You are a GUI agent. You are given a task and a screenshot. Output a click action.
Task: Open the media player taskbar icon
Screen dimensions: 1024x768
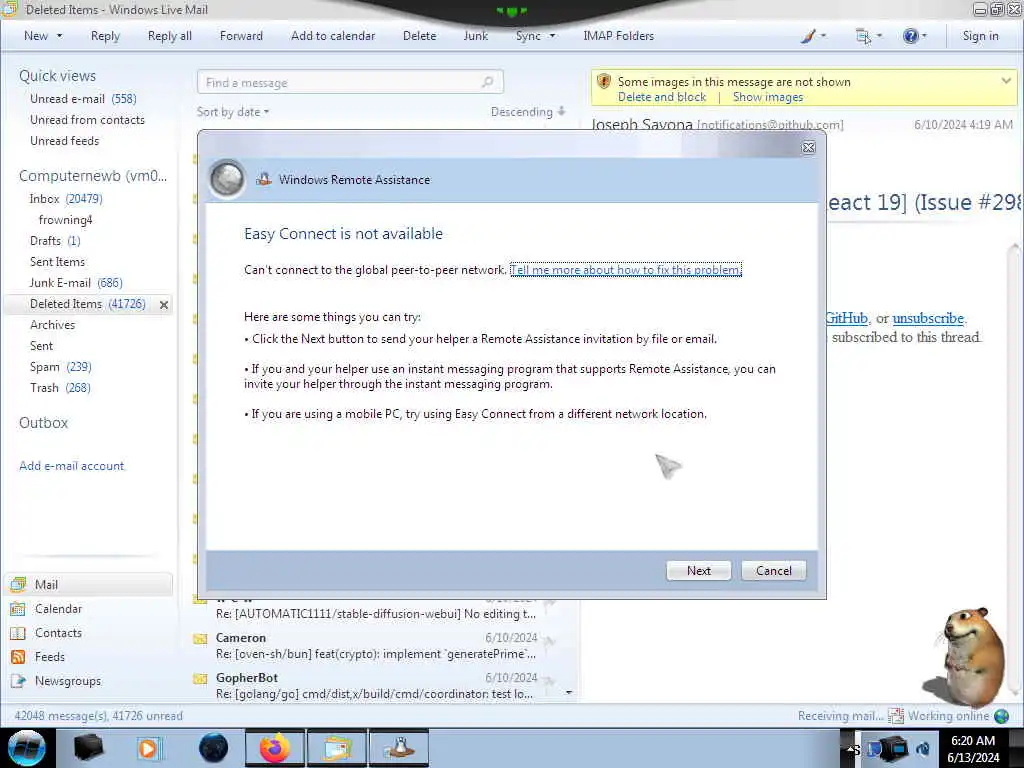148,748
